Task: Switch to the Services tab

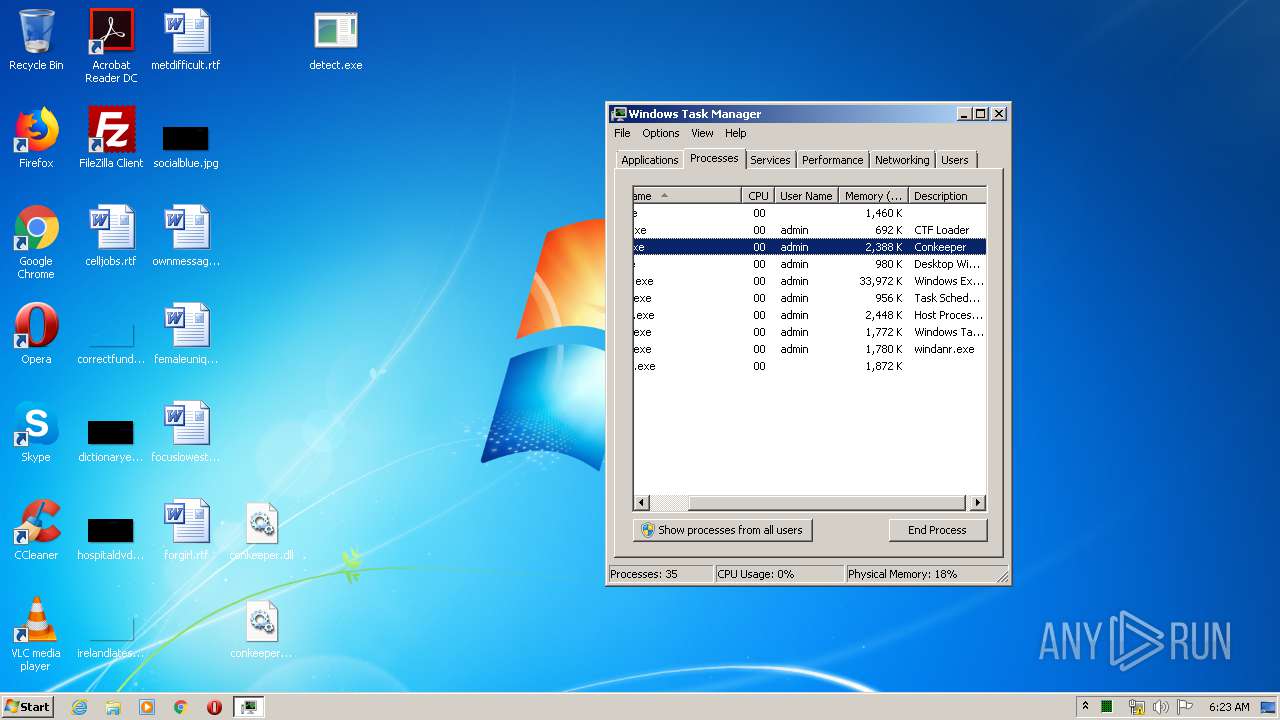Action: 770,160
